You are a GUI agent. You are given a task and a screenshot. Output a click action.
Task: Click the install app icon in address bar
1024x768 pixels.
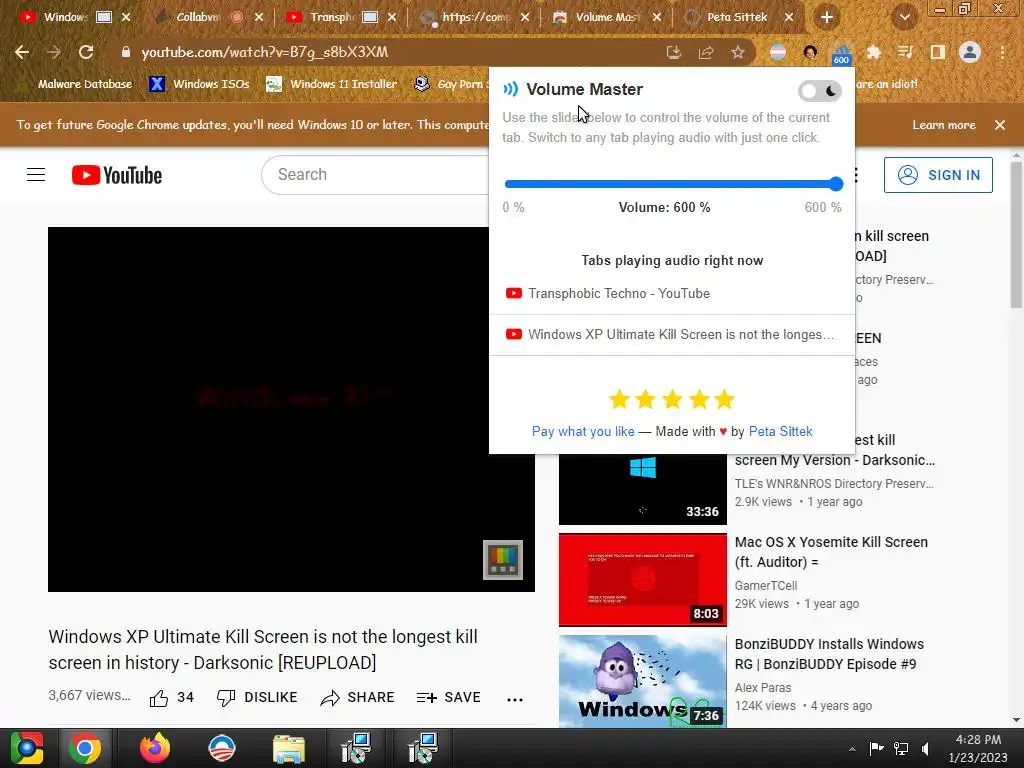click(x=673, y=52)
